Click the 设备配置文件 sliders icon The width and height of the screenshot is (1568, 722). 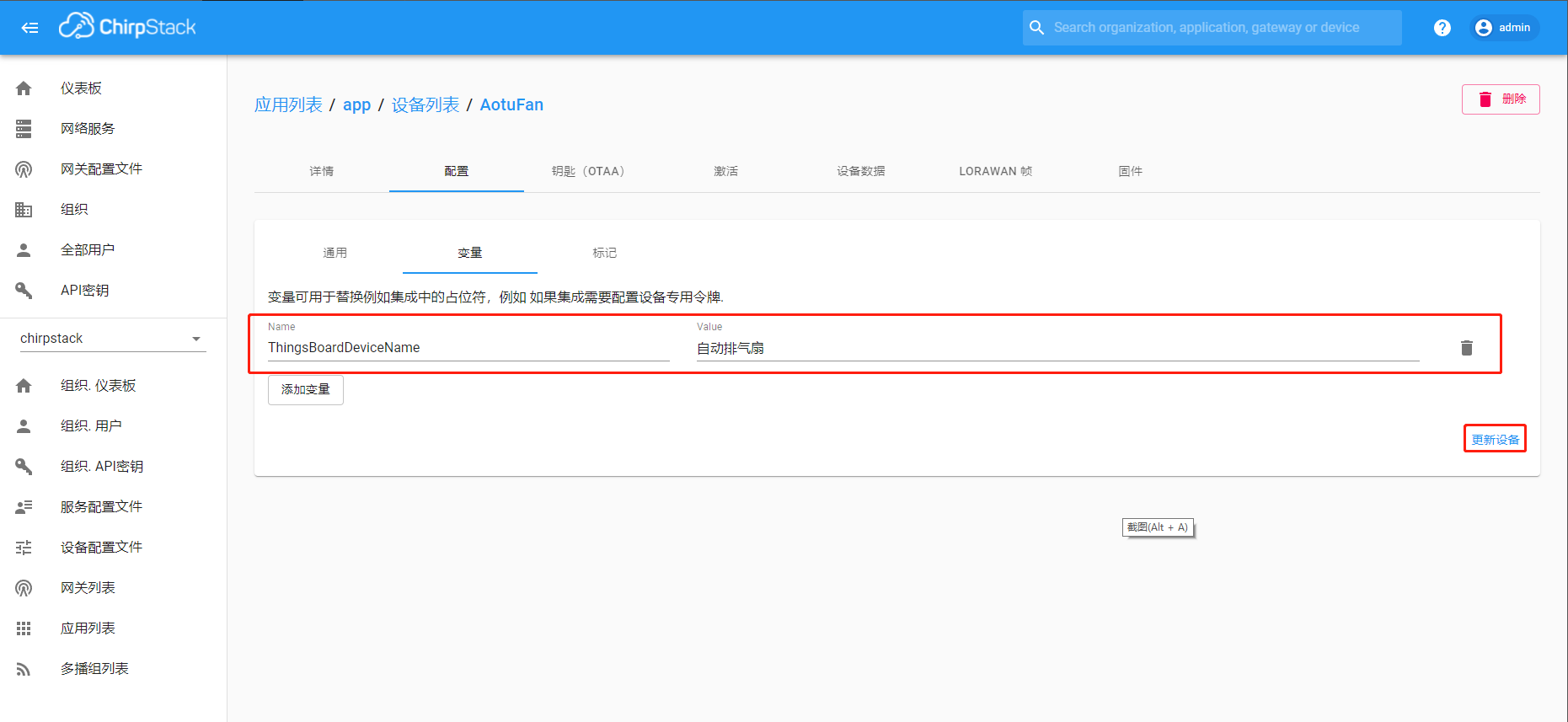[x=24, y=548]
